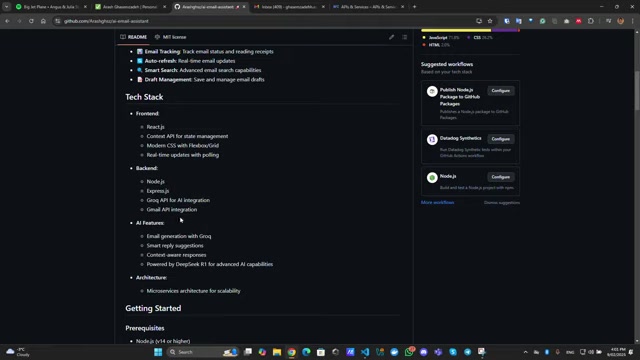Go to the browser home page
Screen dimensions: 640x360
(x=43, y=21)
